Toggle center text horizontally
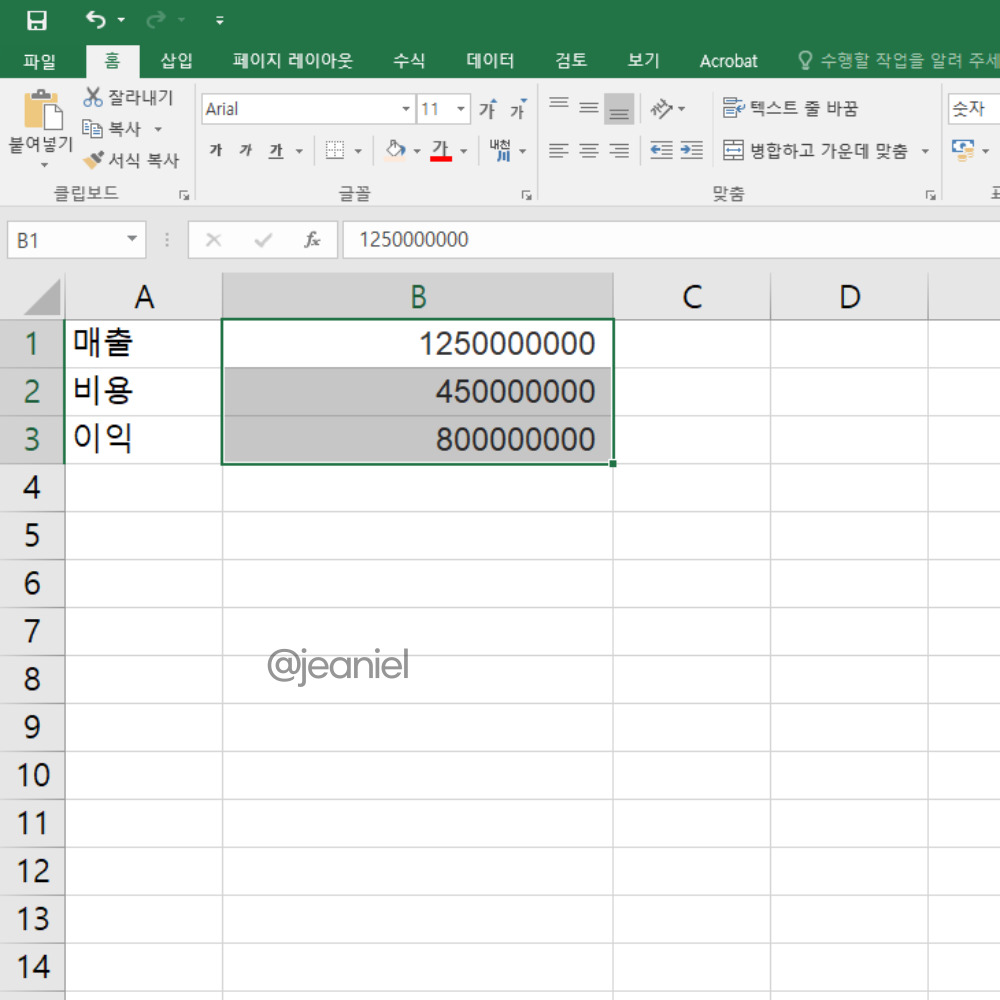The height and width of the screenshot is (1000, 1000). (589, 151)
